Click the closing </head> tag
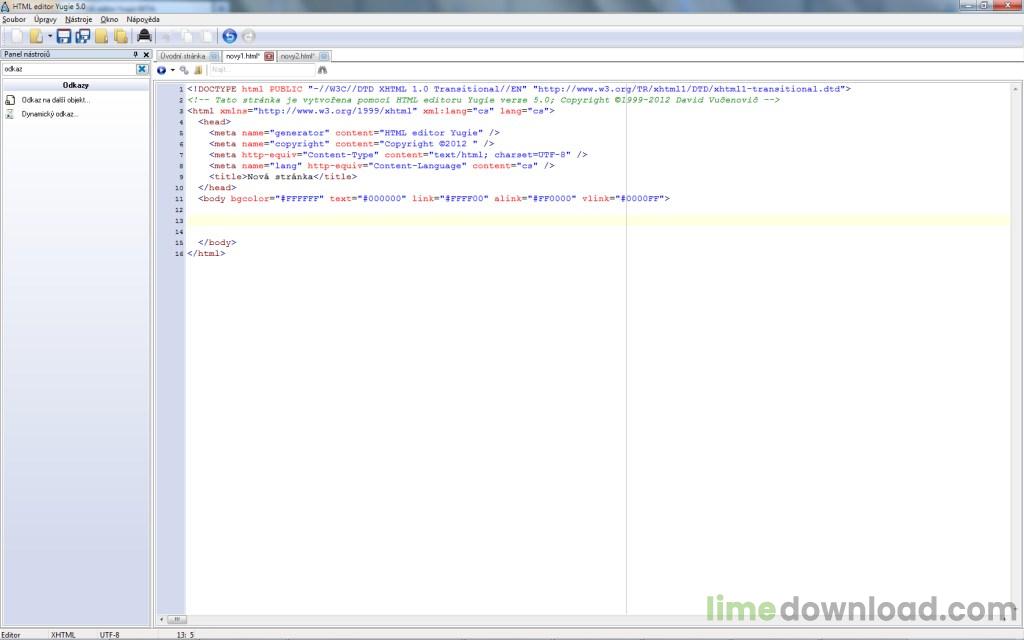The image size is (1024, 640). click(217, 187)
